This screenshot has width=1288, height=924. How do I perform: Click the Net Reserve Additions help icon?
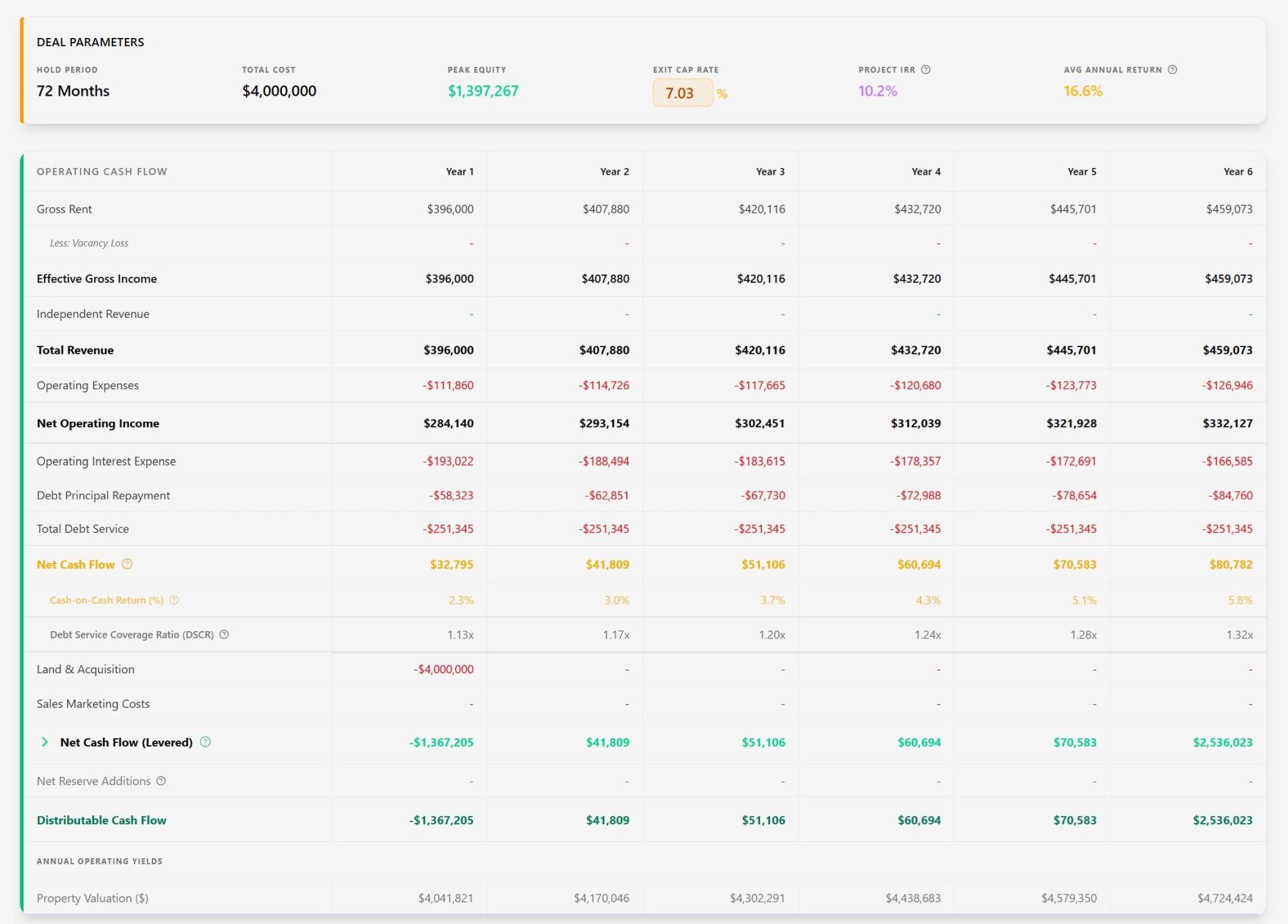click(x=161, y=781)
